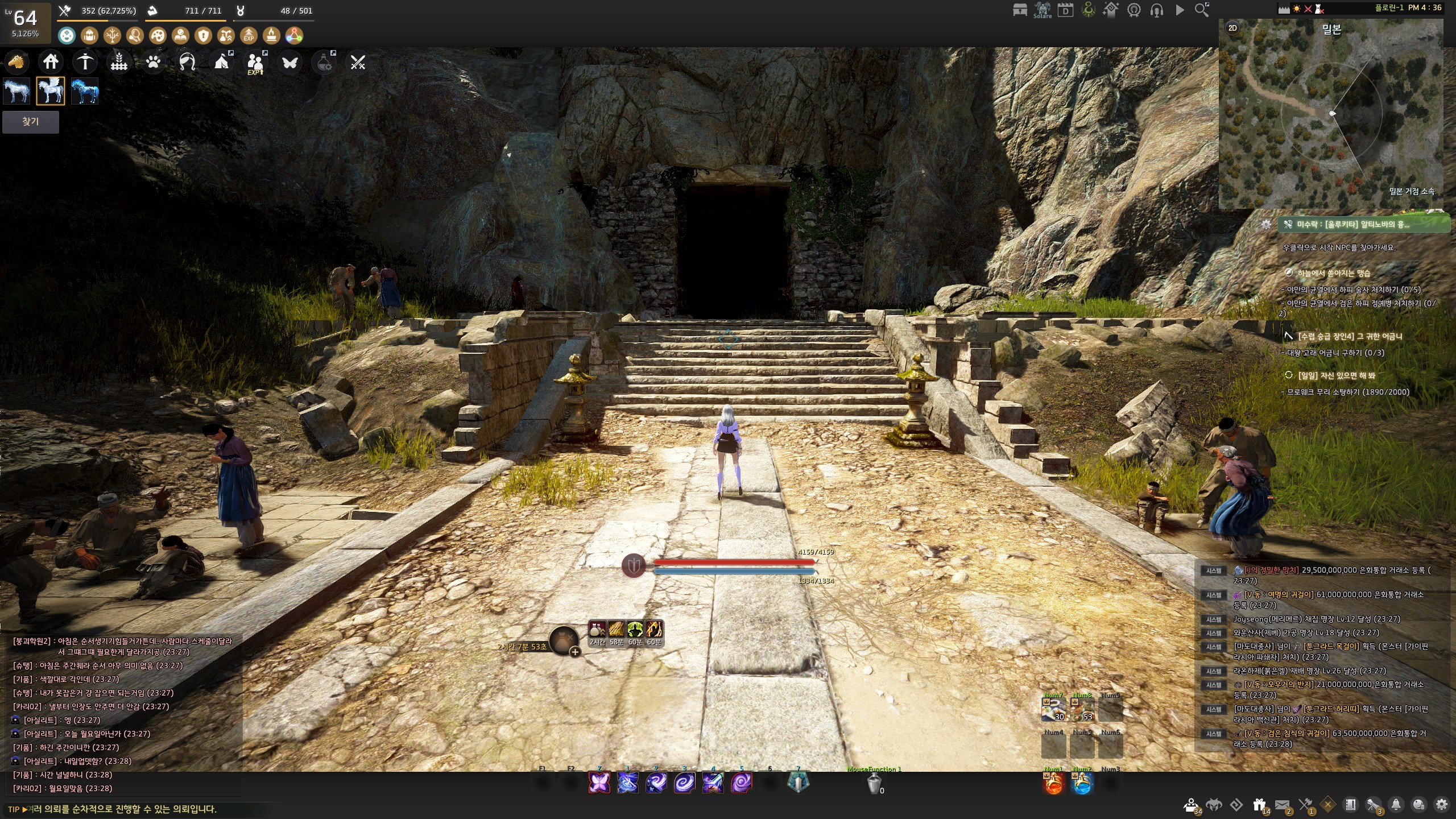Open the pet paw print icon
Screen dimensions: 1456x819
[153, 61]
